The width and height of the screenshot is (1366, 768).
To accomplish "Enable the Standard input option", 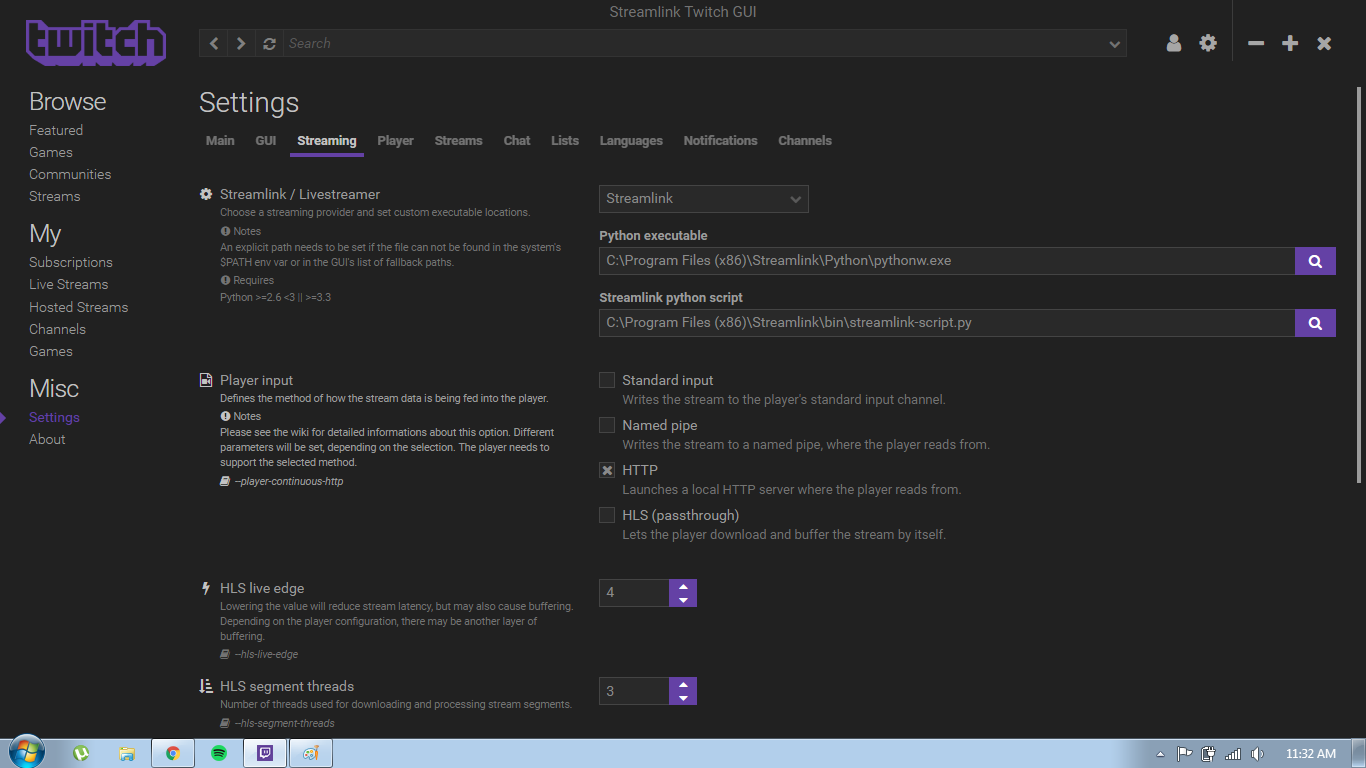I will pyautogui.click(x=607, y=380).
